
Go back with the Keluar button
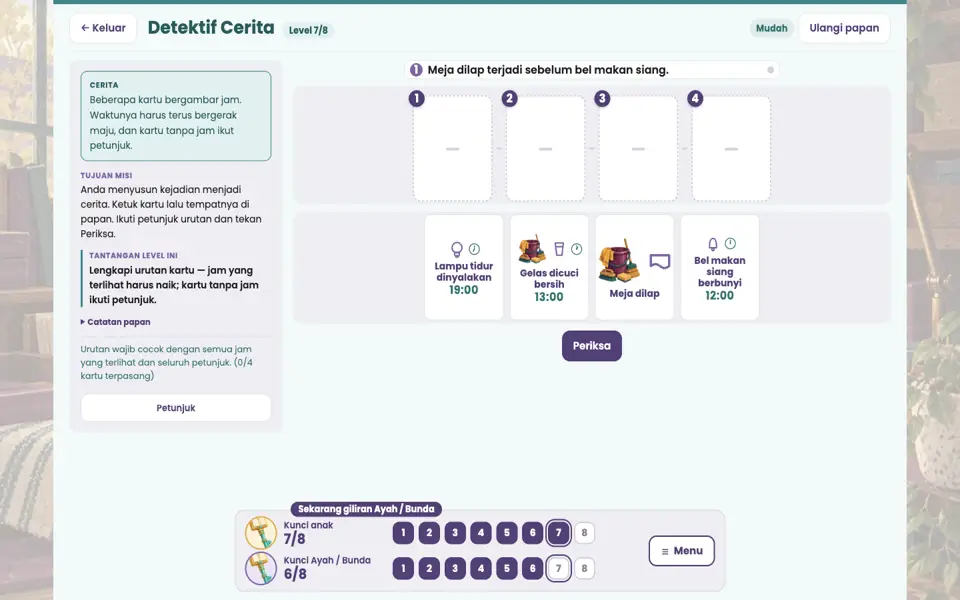point(103,28)
